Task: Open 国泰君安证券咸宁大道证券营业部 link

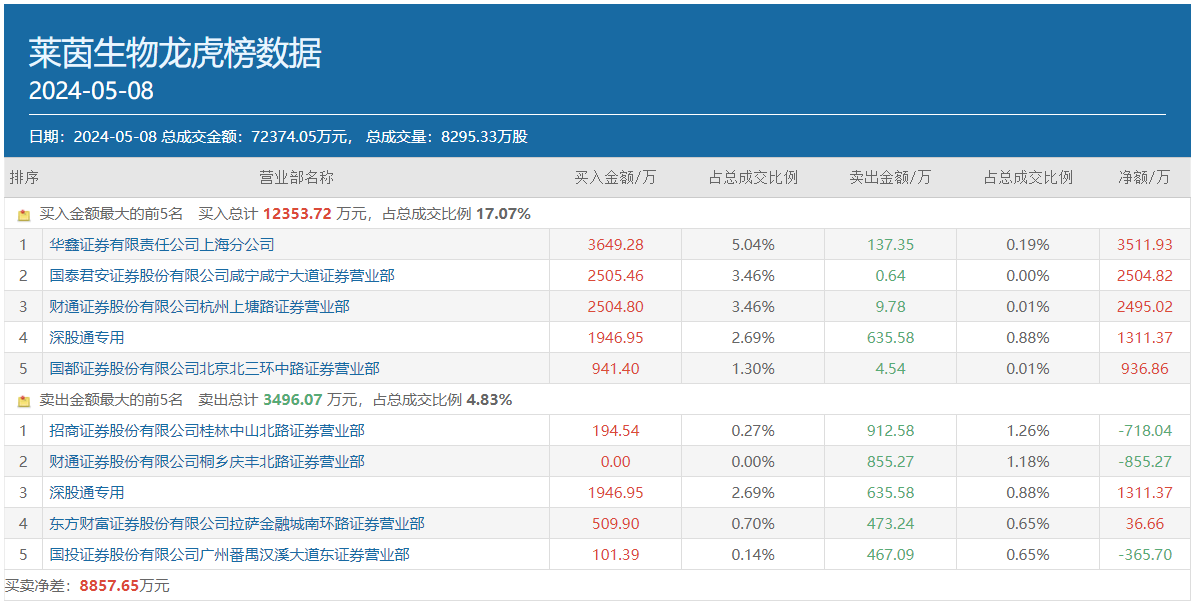Action: (222, 276)
